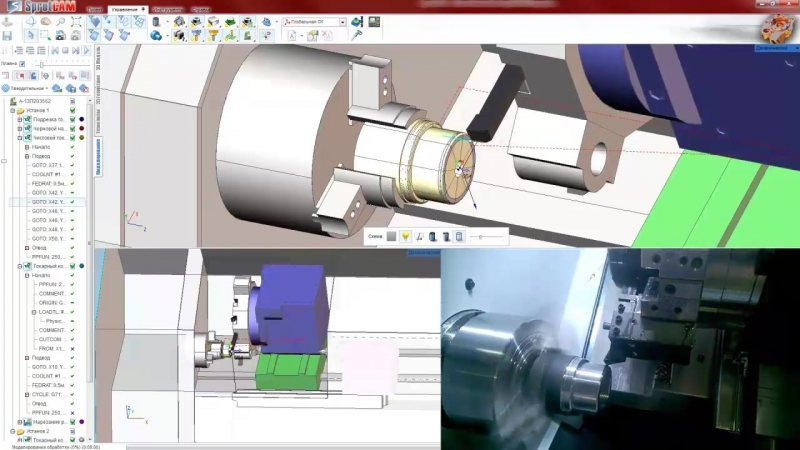Toggle checkbox for Нарезание operation
The image size is (800, 450).
coord(72,422)
